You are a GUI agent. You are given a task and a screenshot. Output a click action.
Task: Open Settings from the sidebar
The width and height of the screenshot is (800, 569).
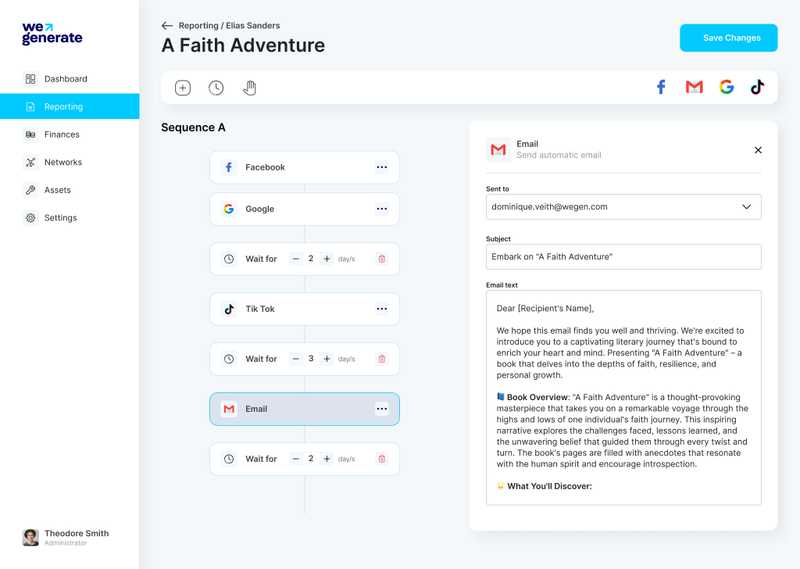(60, 218)
